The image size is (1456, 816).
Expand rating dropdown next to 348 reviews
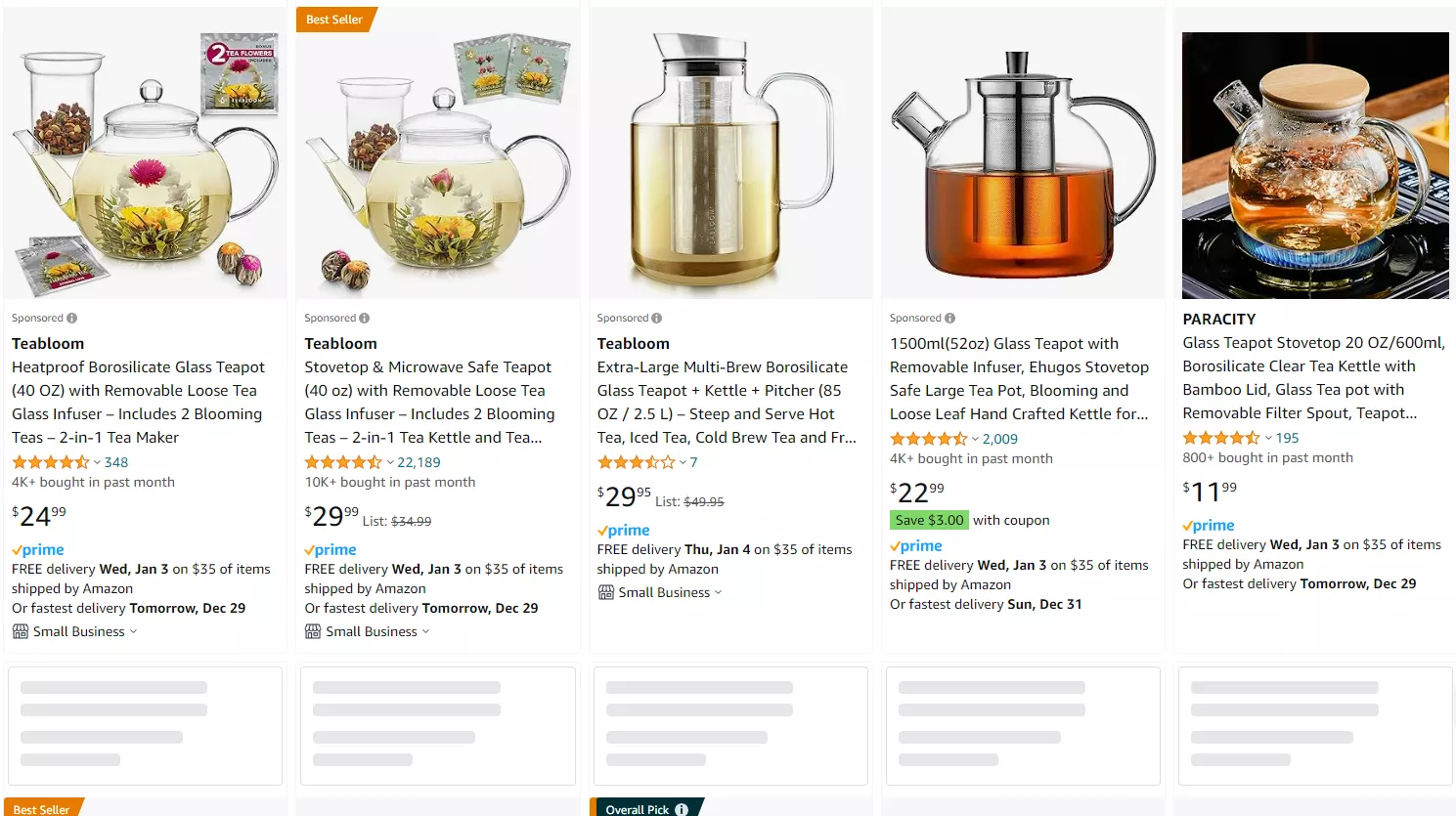click(x=97, y=462)
